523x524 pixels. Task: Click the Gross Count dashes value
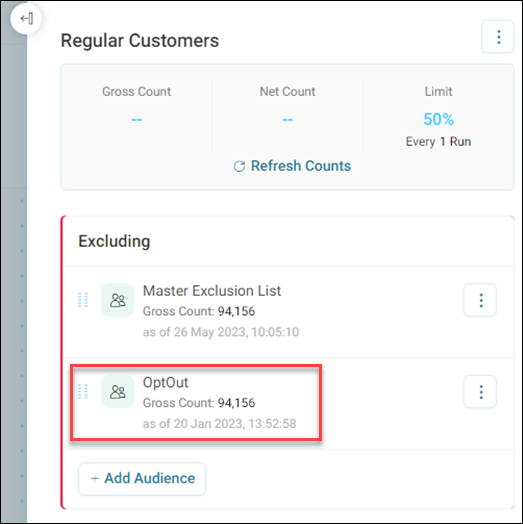tap(136, 119)
